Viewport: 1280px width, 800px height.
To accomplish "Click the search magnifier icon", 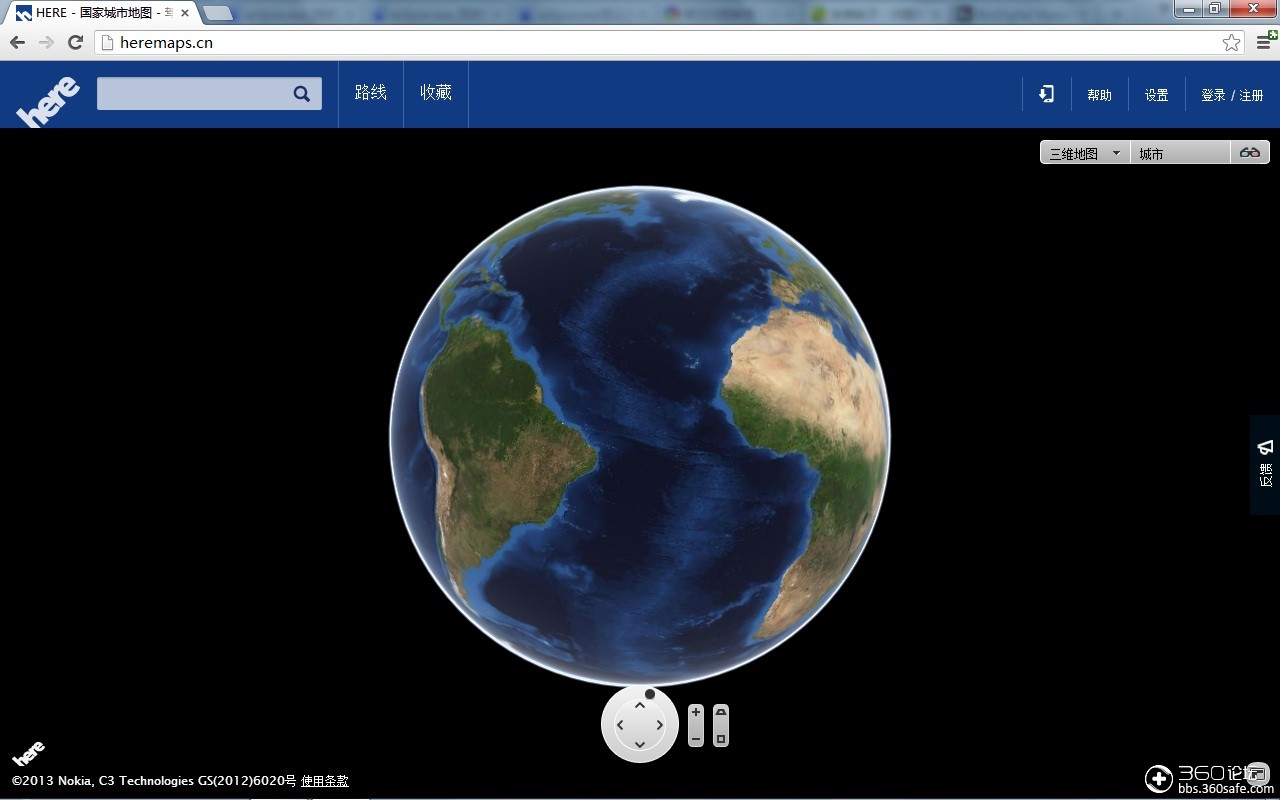I will point(301,93).
